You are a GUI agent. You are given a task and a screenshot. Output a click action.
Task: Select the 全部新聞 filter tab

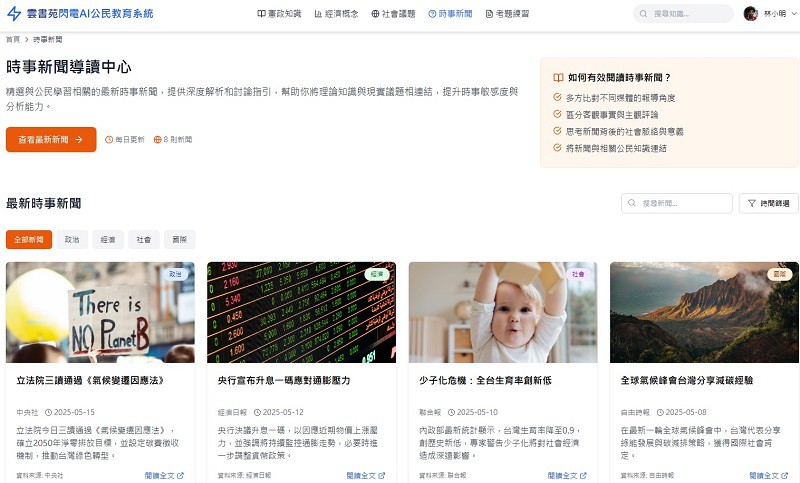pos(29,240)
